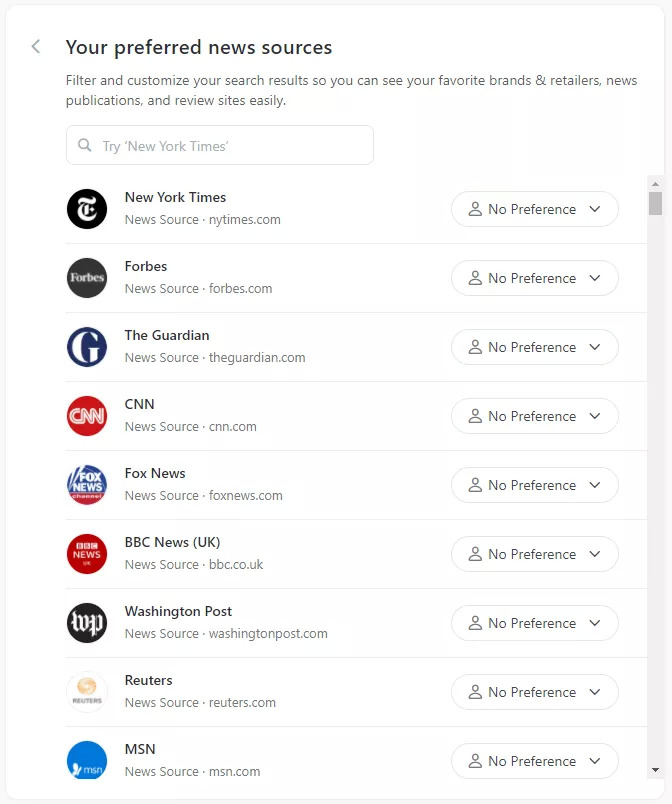Click the back arrow icon
672x804 pixels.
(36, 47)
